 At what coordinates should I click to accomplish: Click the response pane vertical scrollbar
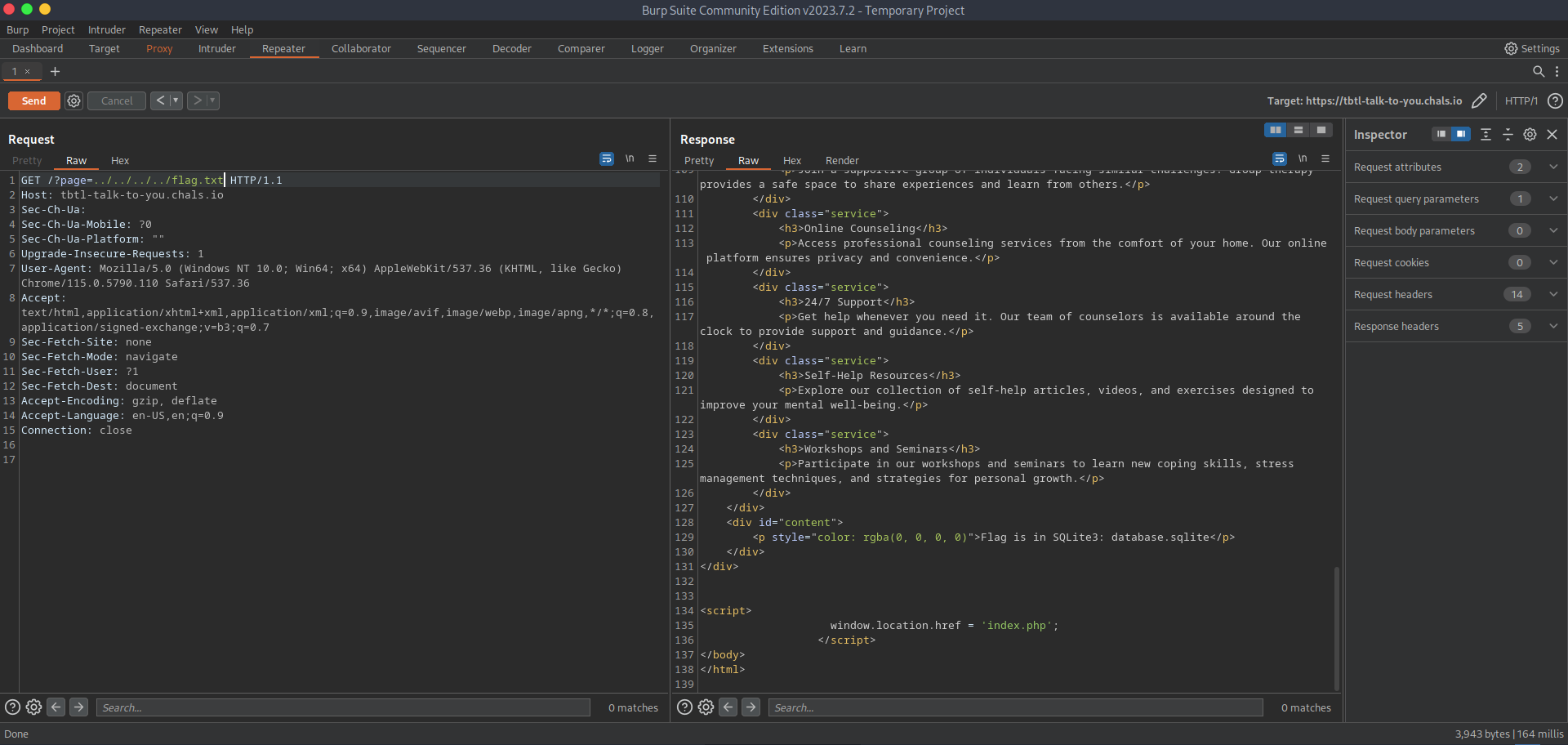pyautogui.click(x=1336, y=627)
